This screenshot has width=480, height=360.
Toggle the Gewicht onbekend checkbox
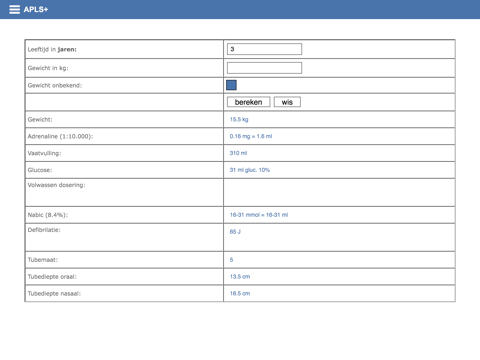(231, 85)
